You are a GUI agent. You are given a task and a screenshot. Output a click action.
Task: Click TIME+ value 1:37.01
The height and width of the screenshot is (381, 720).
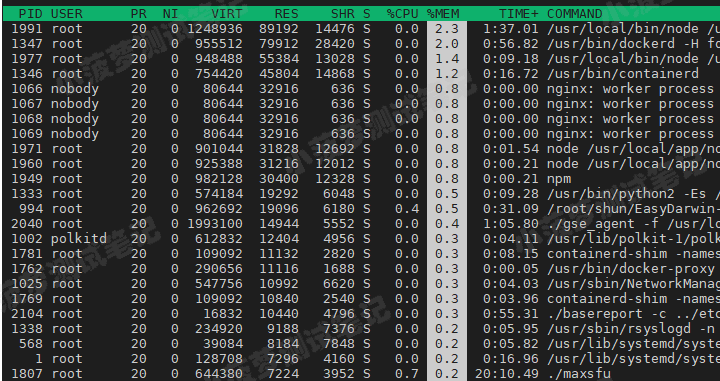coord(511,29)
